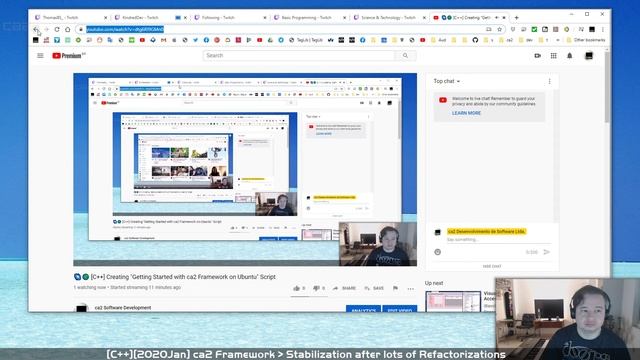Click the green checkmark extension icon
Viewport: 640px width, 360px height.
pyautogui.click(x=534, y=29)
